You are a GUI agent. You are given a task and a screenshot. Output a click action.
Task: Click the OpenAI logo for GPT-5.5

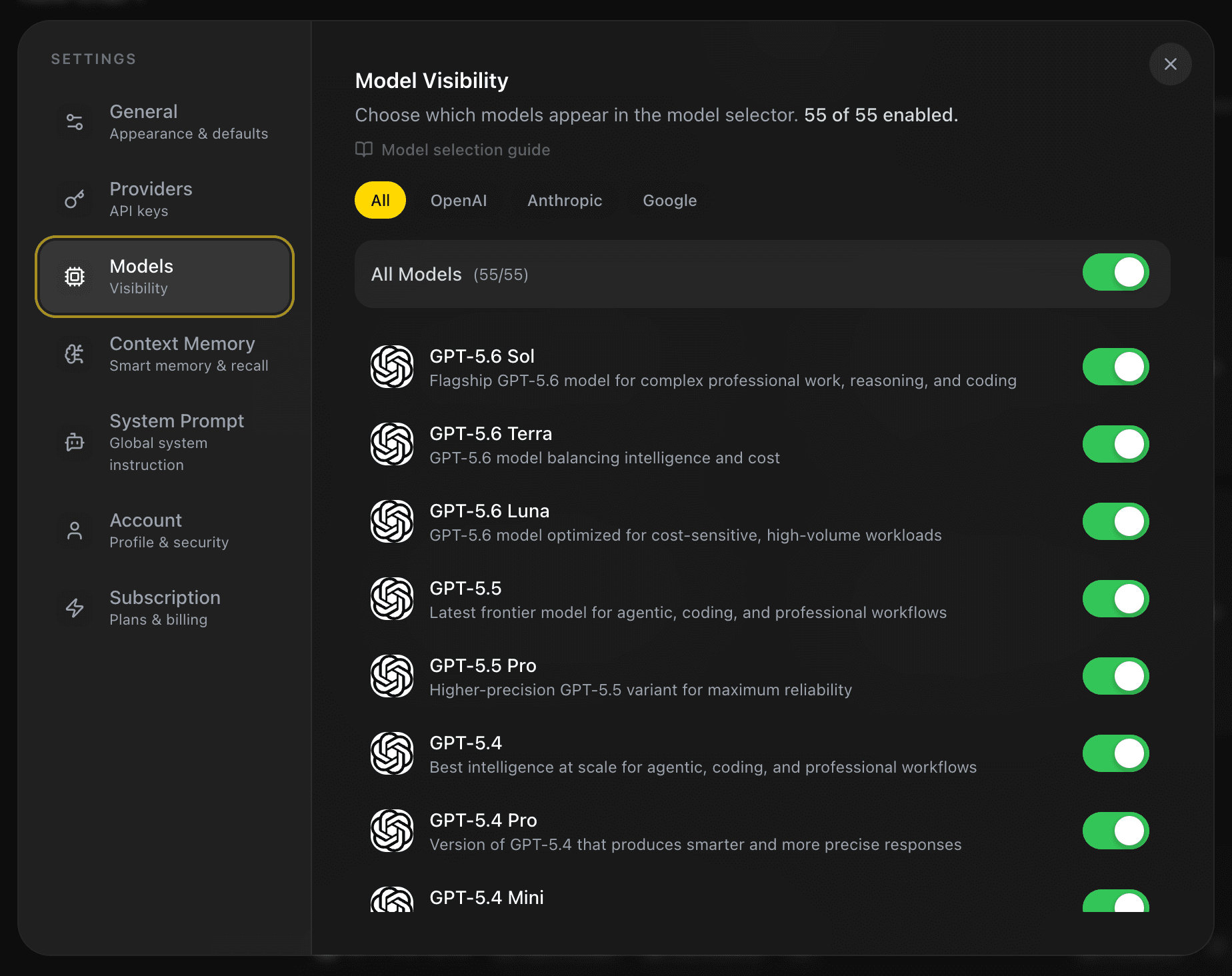pyautogui.click(x=392, y=599)
